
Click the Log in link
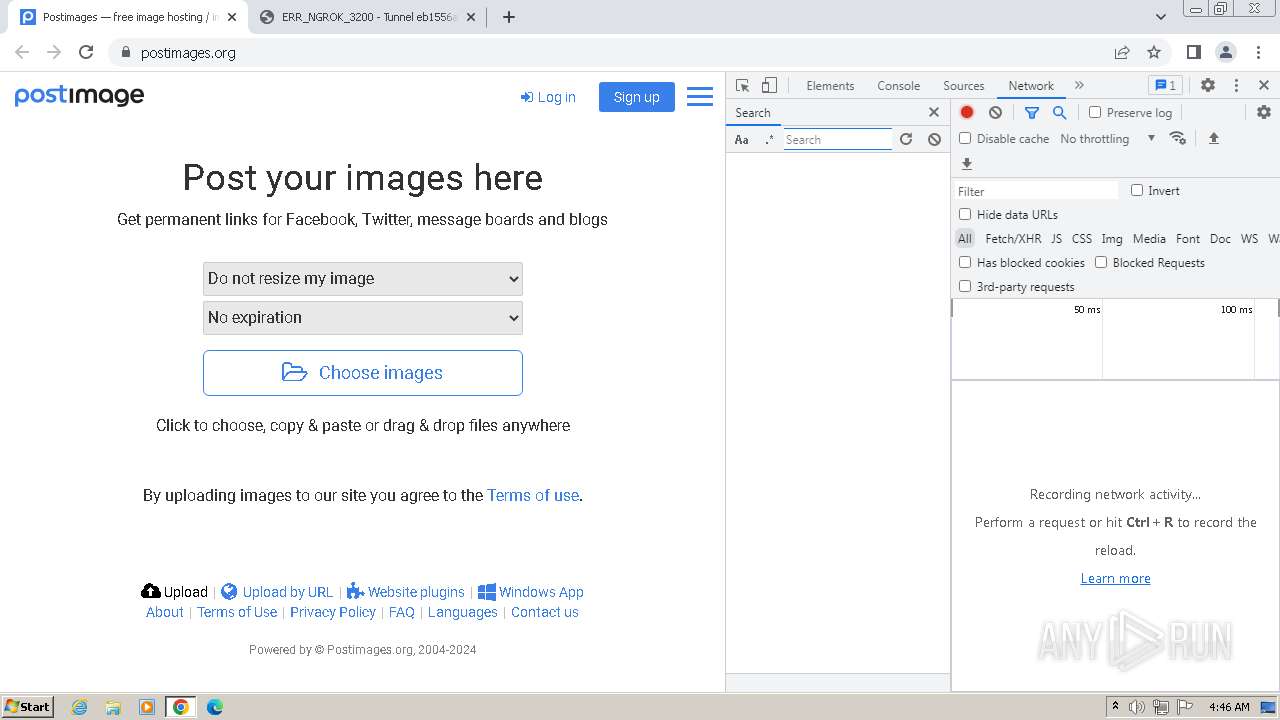coord(548,97)
